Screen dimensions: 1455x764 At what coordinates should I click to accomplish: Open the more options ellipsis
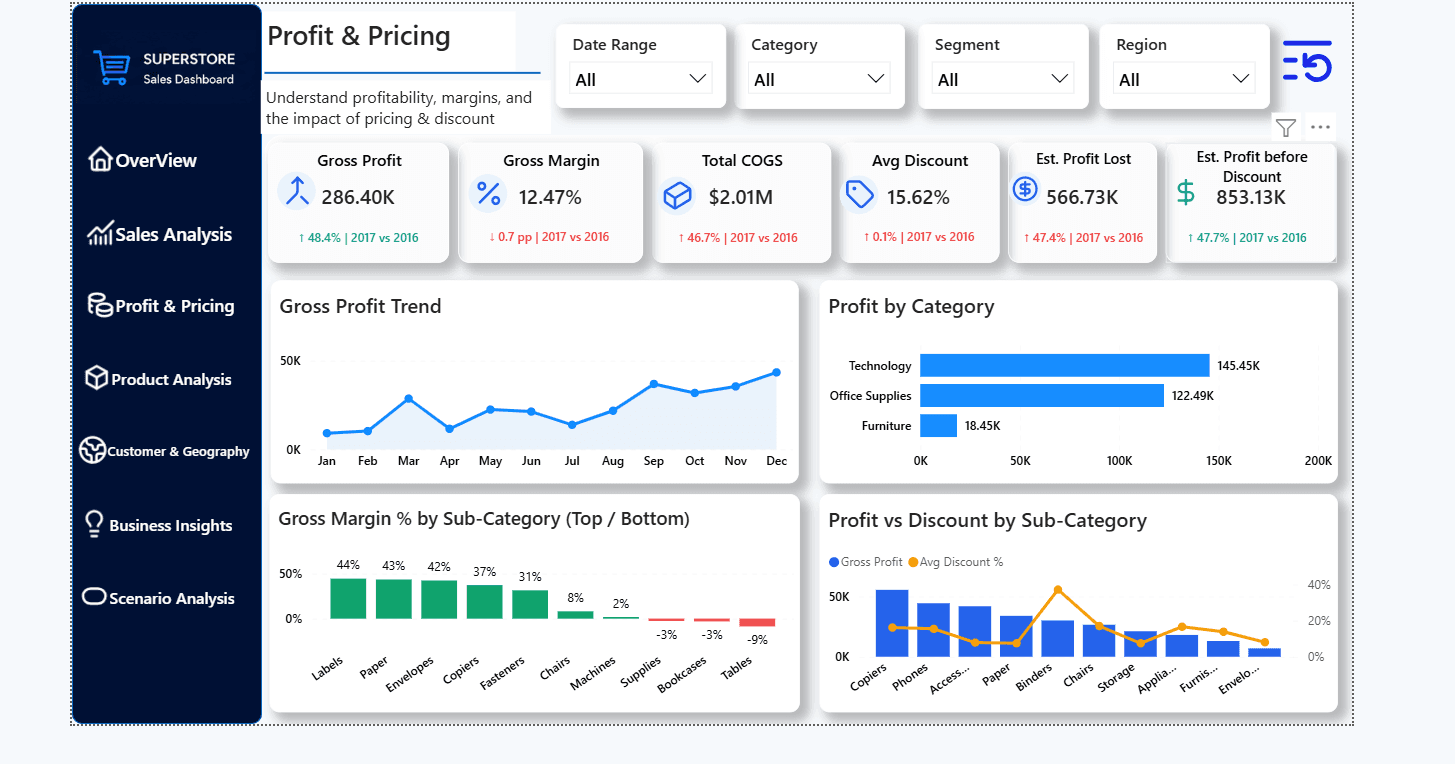pos(1320,127)
